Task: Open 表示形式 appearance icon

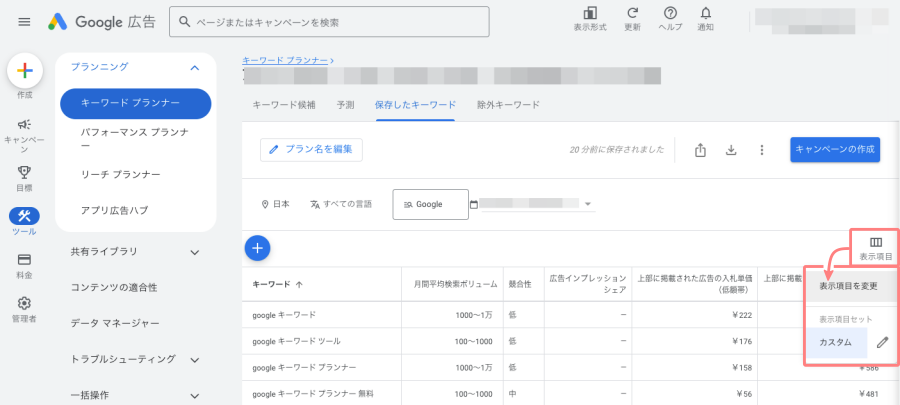Action: click(589, 20)
